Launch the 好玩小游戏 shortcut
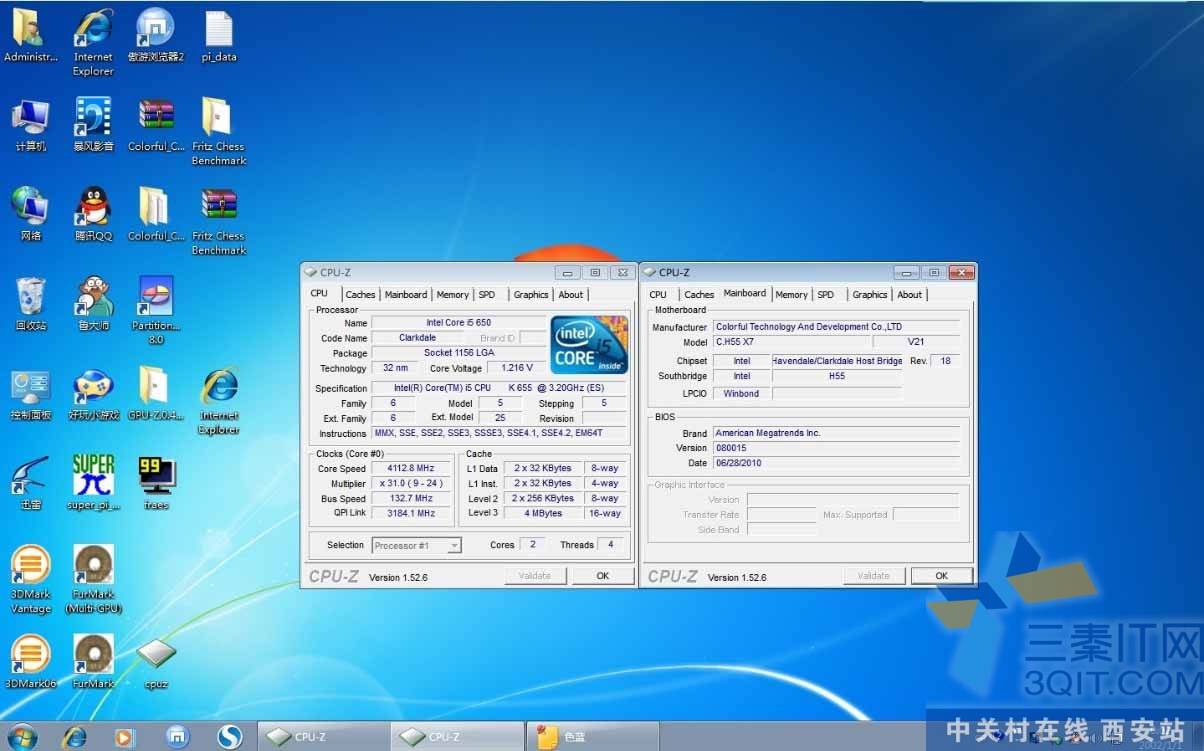 point(93,394)
